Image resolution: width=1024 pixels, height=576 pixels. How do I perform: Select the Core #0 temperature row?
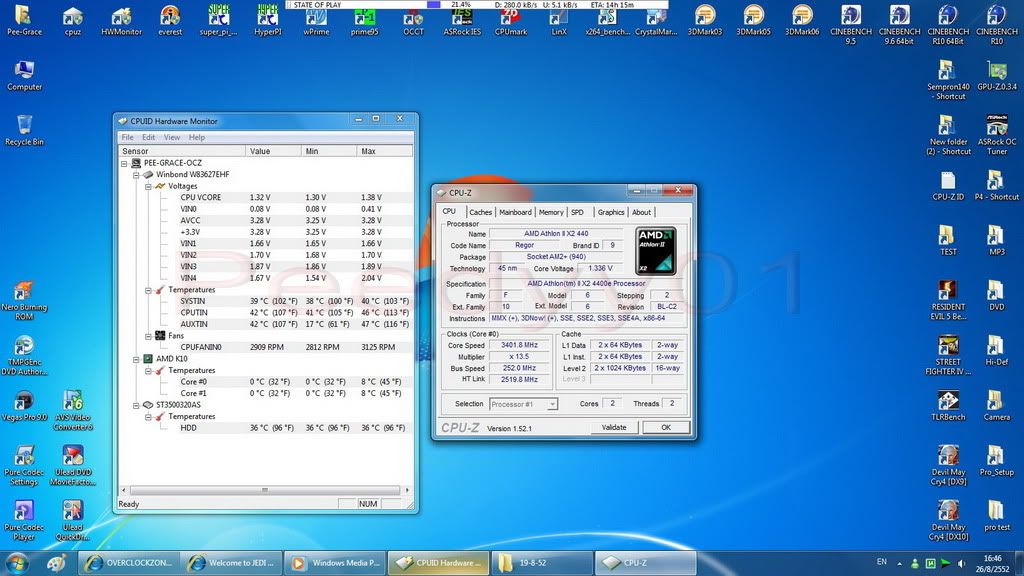(266, 382)
